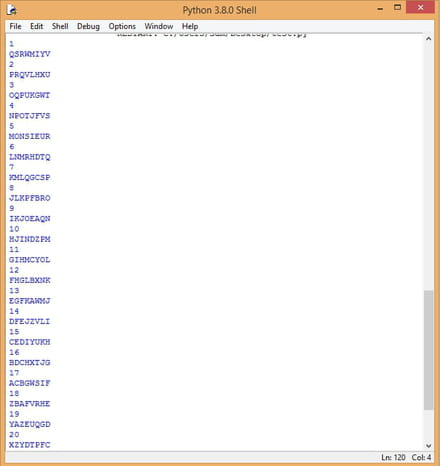This screenshot has height=466, width=440.
Task: Open the Edit menu
Action: (36, 26)
